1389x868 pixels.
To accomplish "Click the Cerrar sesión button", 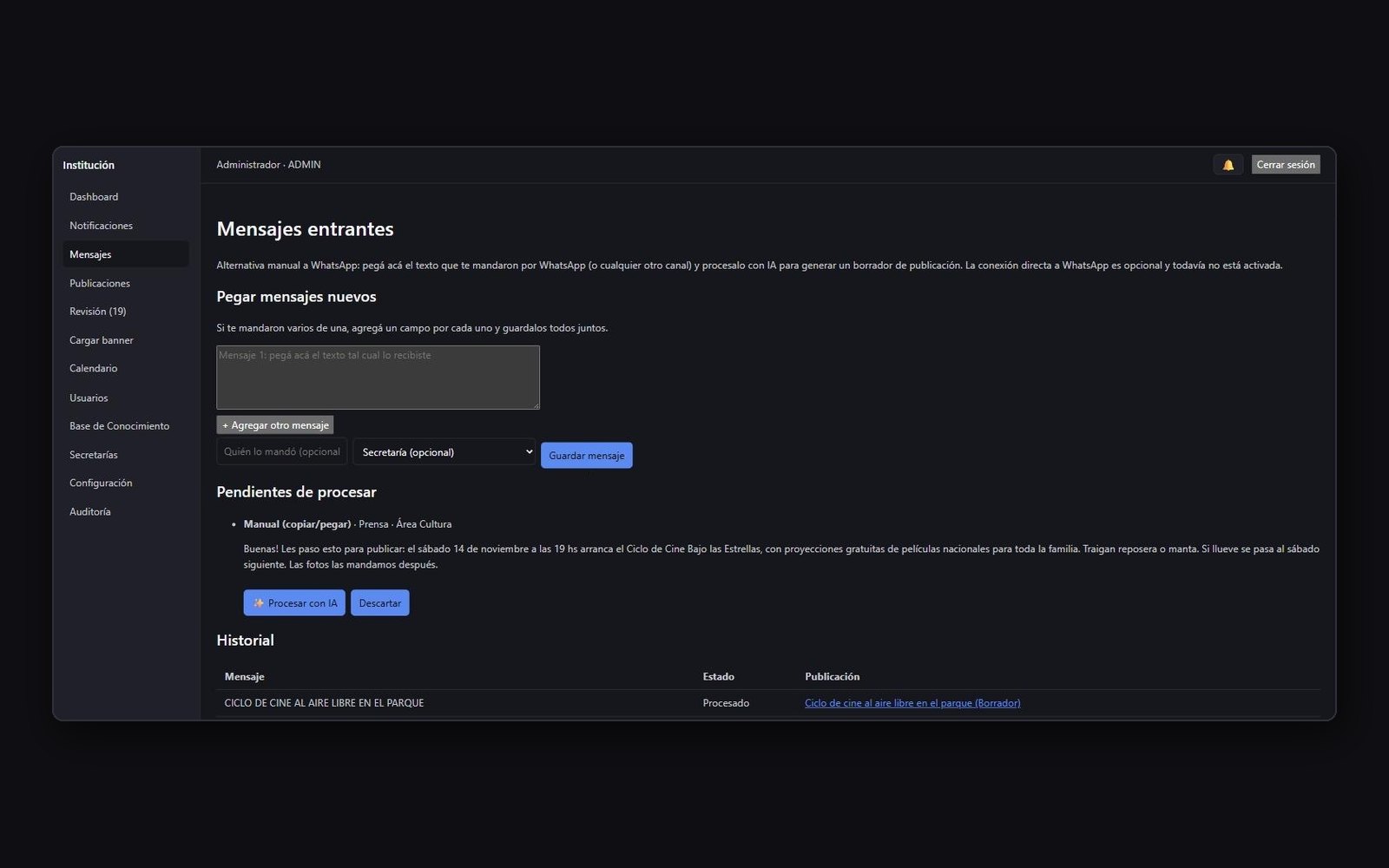I will pos(1286,165).
